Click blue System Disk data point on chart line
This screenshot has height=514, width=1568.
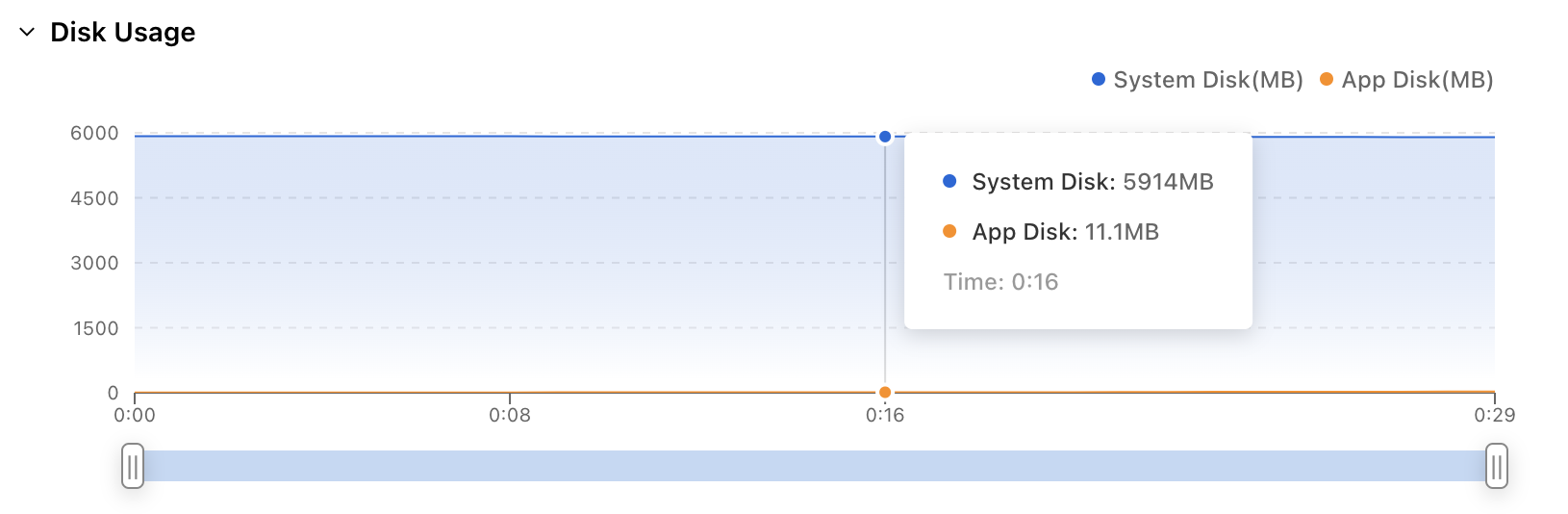(885, 137)
